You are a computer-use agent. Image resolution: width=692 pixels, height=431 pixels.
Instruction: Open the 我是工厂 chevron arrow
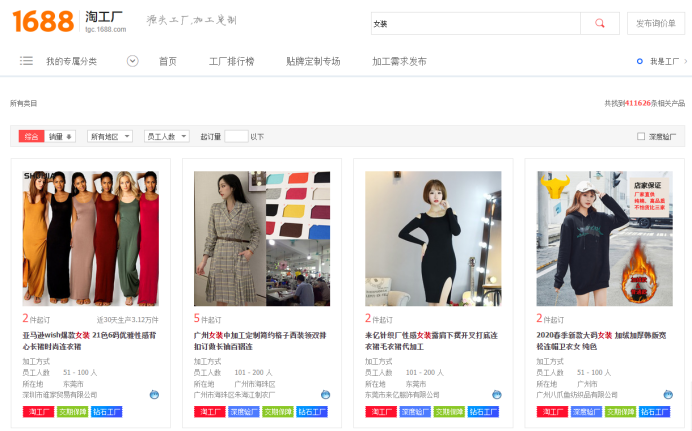tap(685, 61)
